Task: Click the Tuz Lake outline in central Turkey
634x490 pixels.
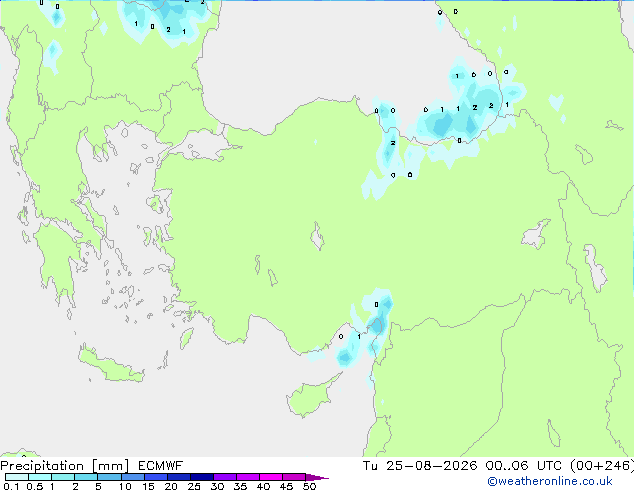Action: (317, 236)
